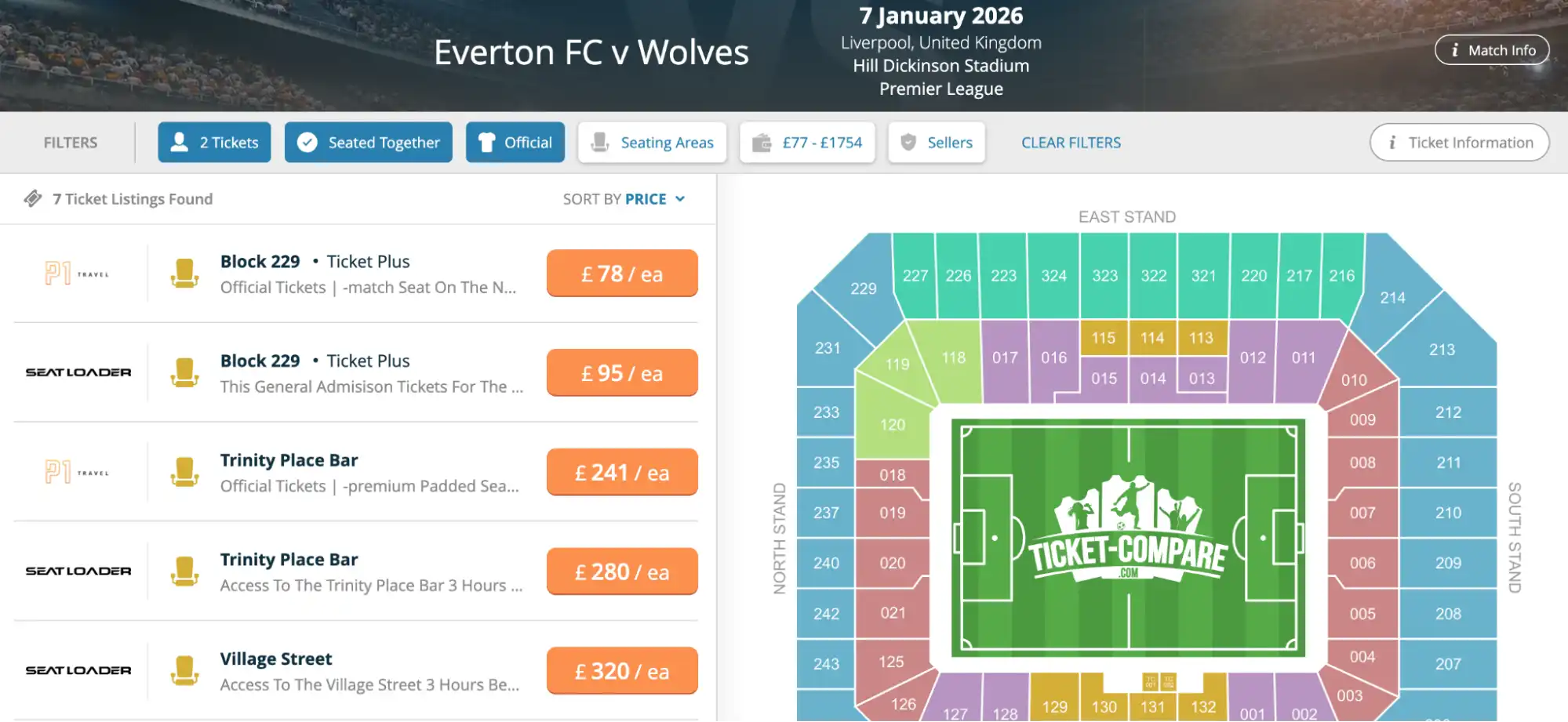
Task: Select block 229 on the stadium map
Action: [863, 288]
